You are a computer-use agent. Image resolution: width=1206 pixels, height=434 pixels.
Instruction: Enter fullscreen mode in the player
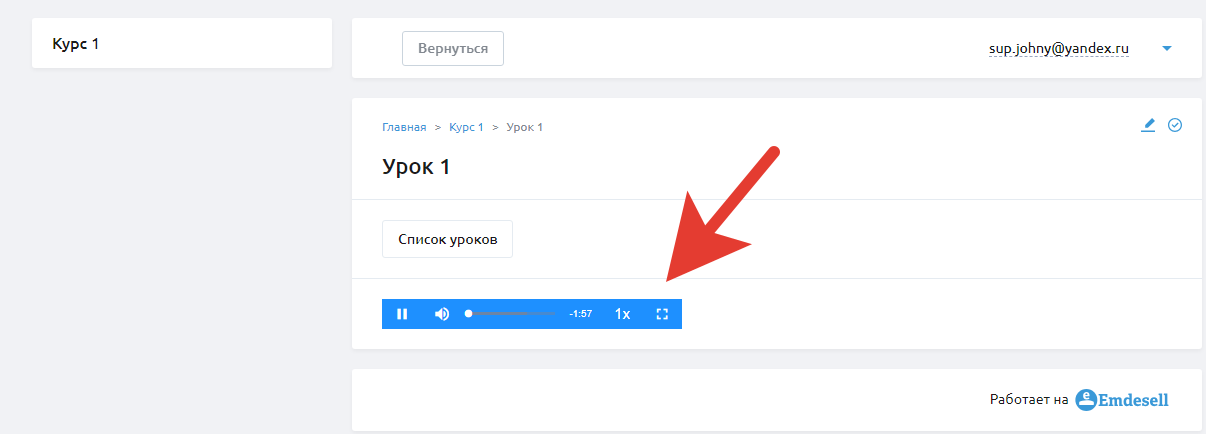661,314
